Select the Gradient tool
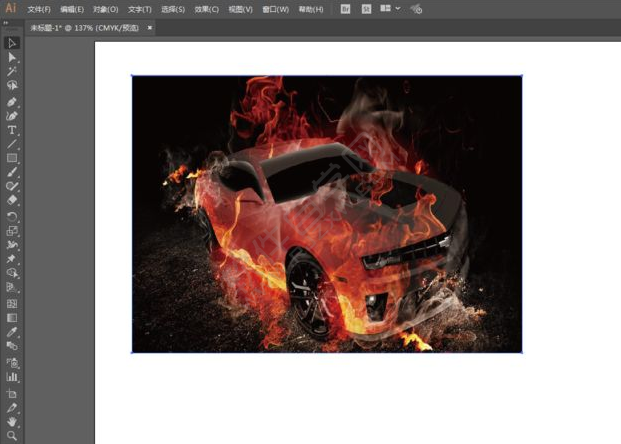The height and width of the screenshot is (444, 621). click(x=12, y=318)
